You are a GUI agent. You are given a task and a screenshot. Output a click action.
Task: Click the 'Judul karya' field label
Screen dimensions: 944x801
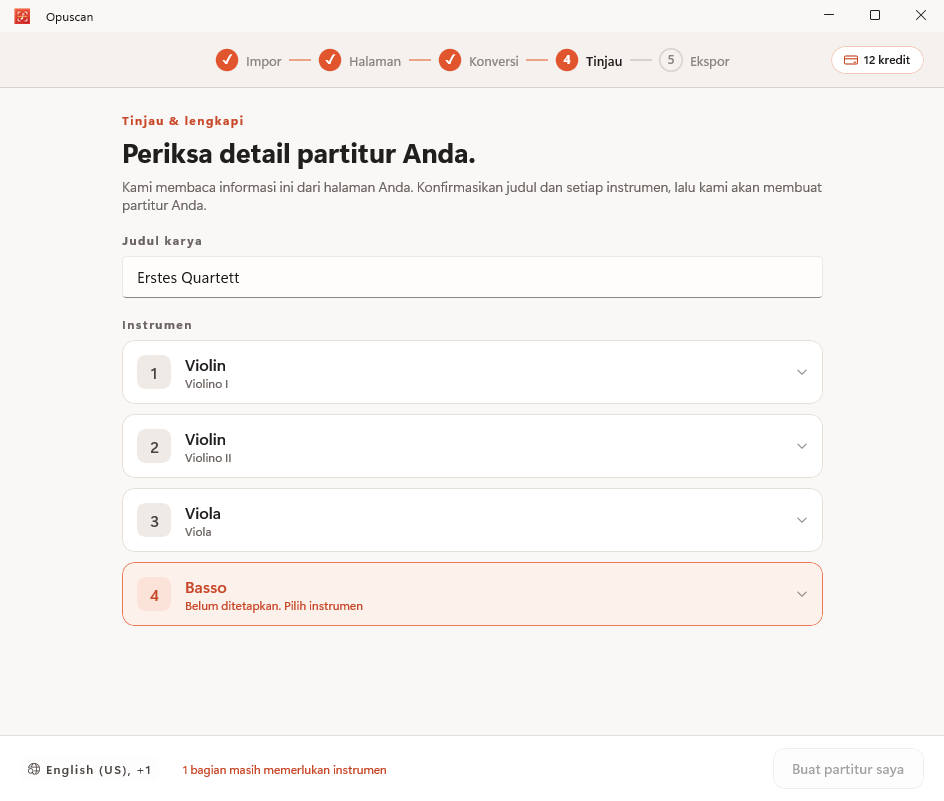click(x=162, y=241)
